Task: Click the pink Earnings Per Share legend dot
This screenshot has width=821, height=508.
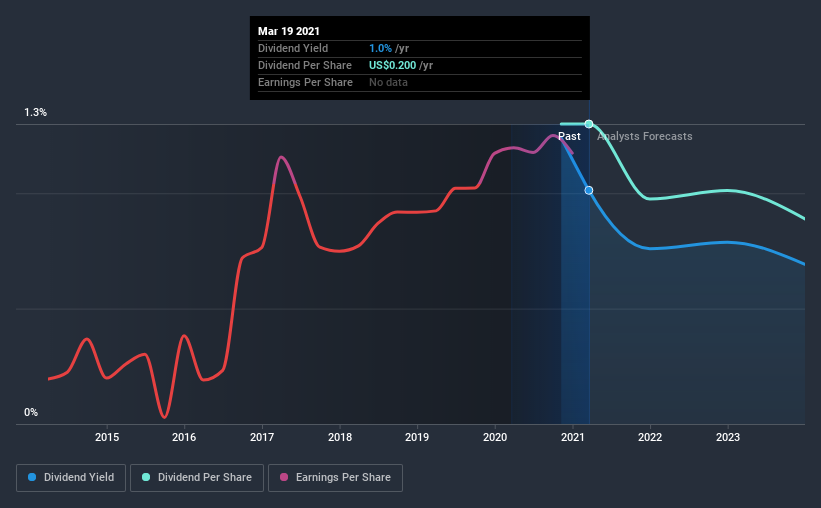Action: pos(284,477)
